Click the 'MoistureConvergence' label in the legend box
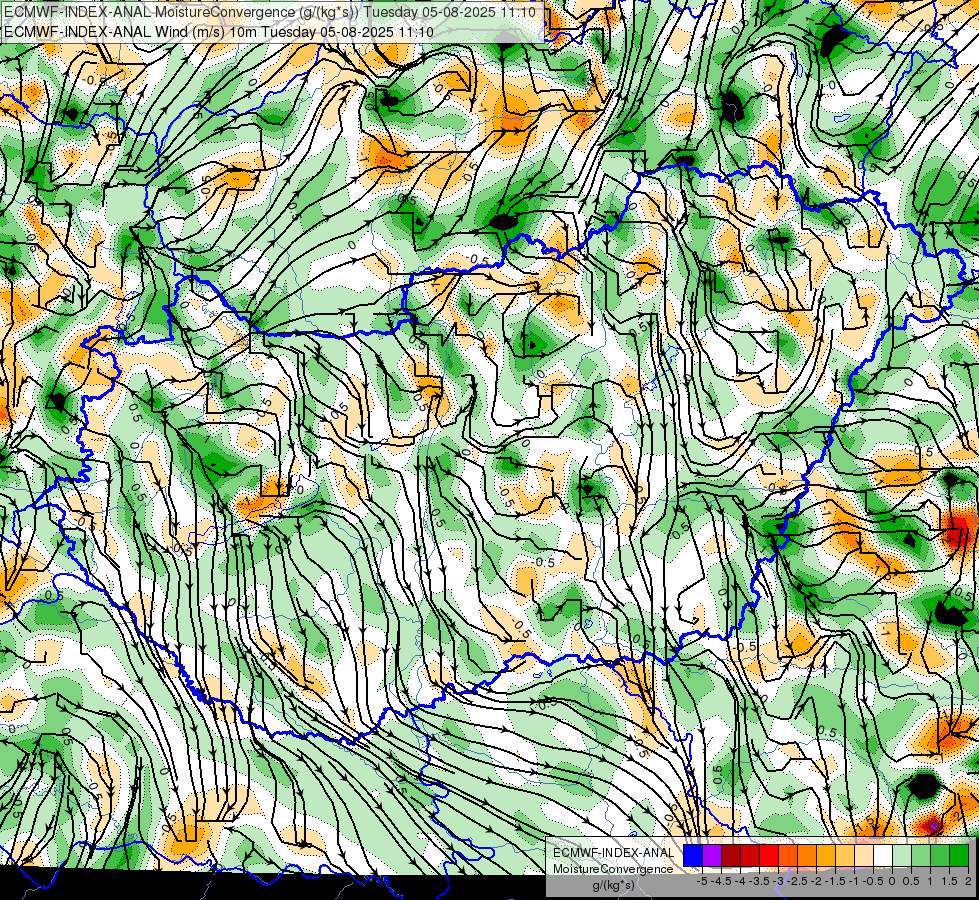 (613, 869)
